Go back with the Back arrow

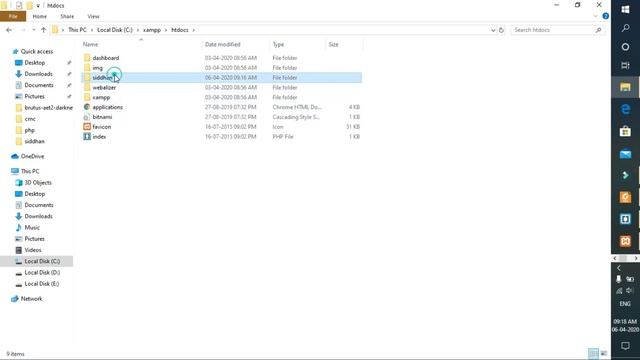tap(9, 30)
